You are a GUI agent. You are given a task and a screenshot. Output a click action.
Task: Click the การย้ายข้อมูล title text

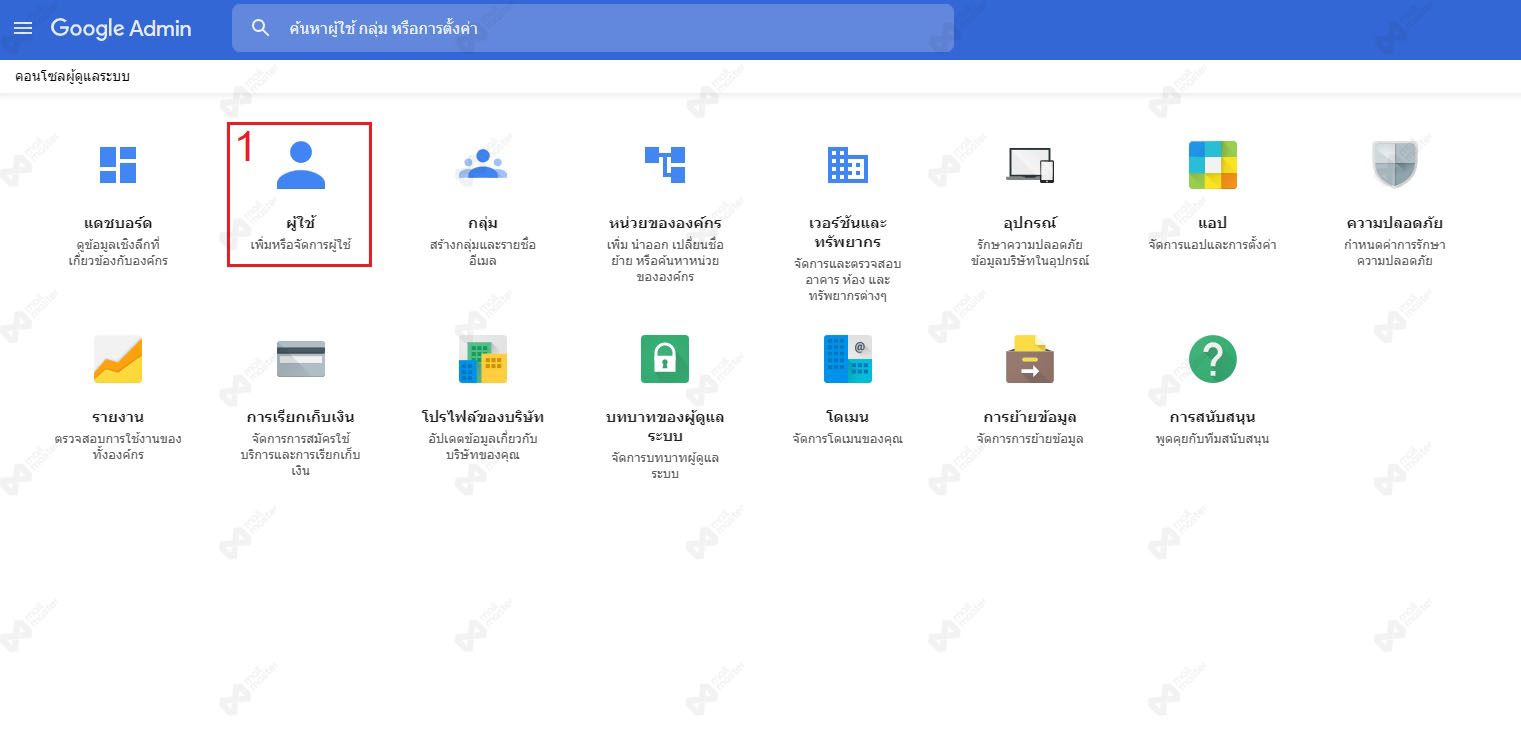(1030, 417)
